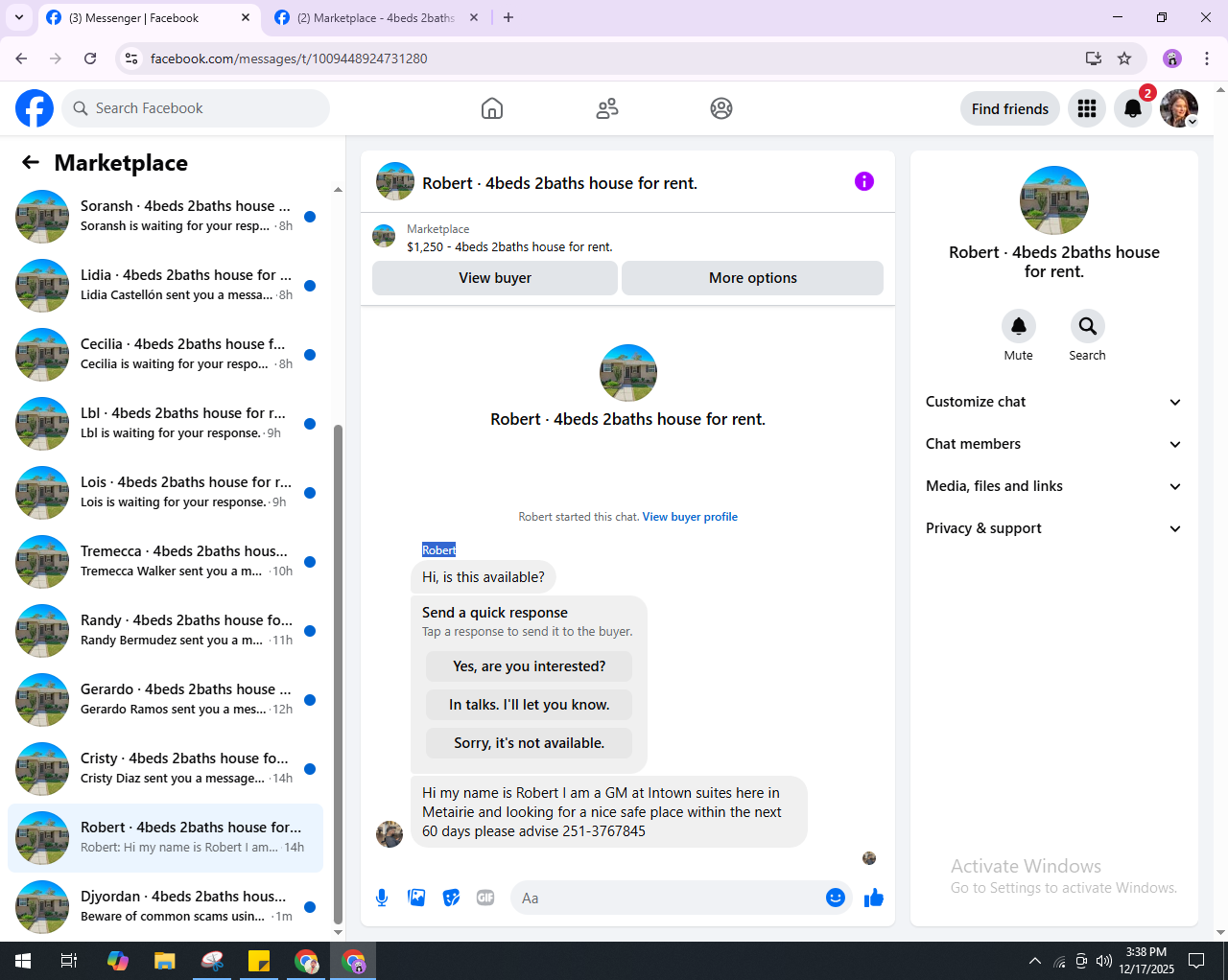Expand Privacy & support section

(1053, 528)
